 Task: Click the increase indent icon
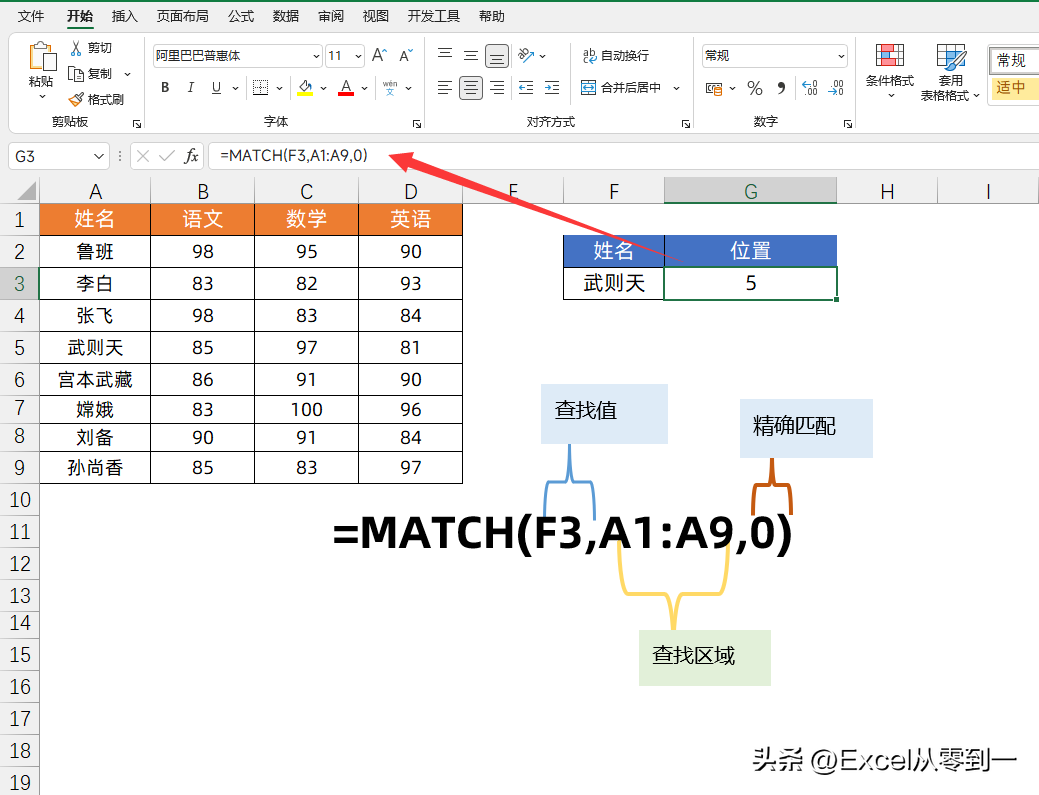click(x=552, y=87)
